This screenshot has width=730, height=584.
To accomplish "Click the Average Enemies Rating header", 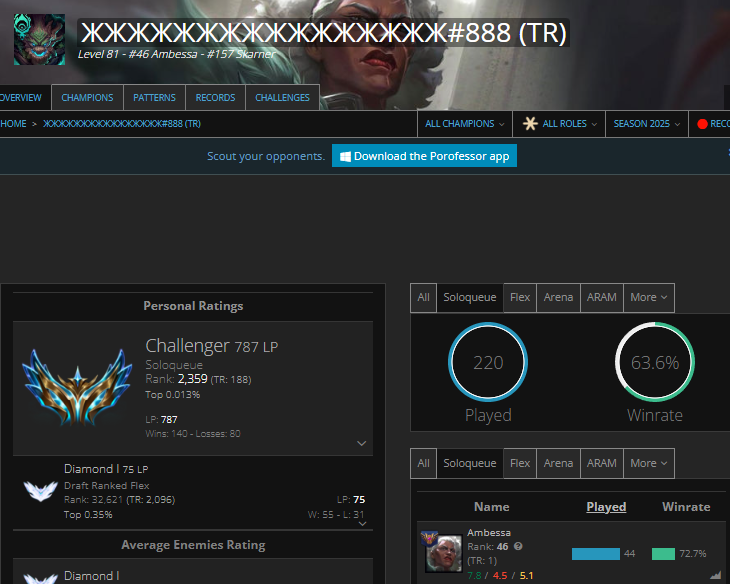I will tap(193, 545).
